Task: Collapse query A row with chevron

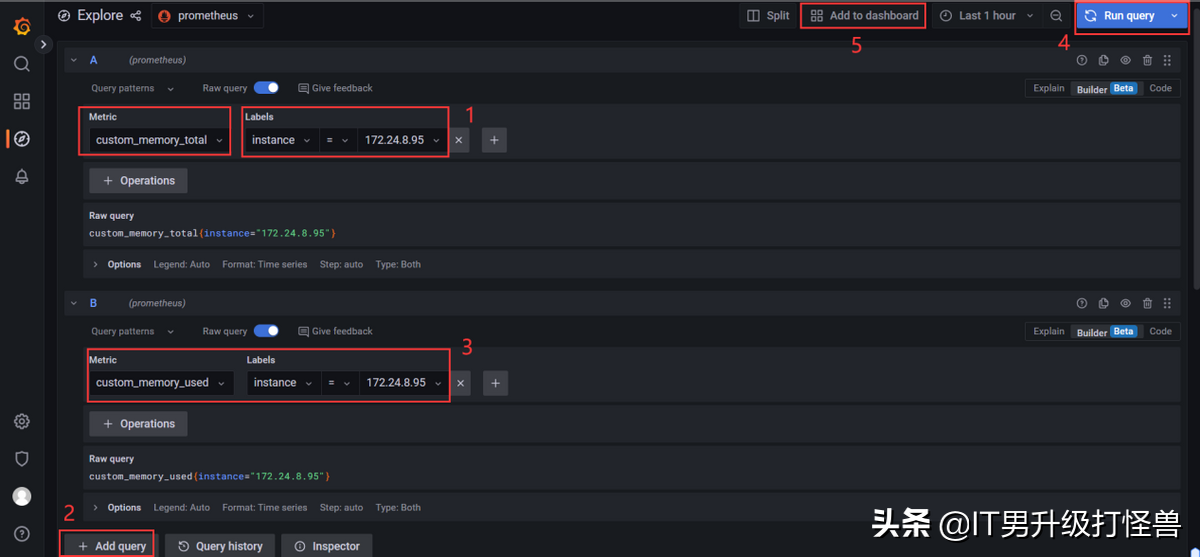Action: coord(73,60)
